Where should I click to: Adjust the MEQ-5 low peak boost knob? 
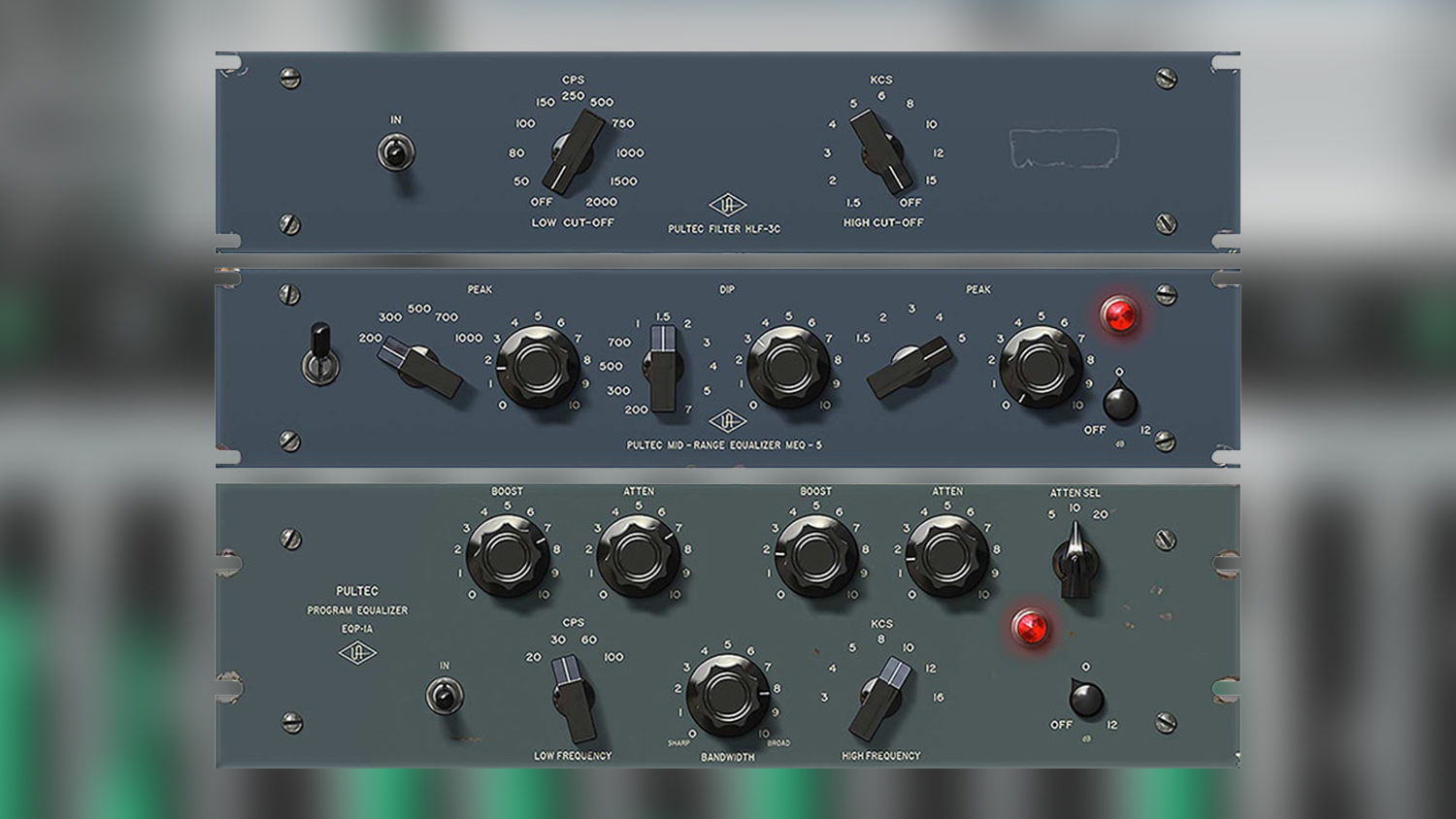coord(537,367)
